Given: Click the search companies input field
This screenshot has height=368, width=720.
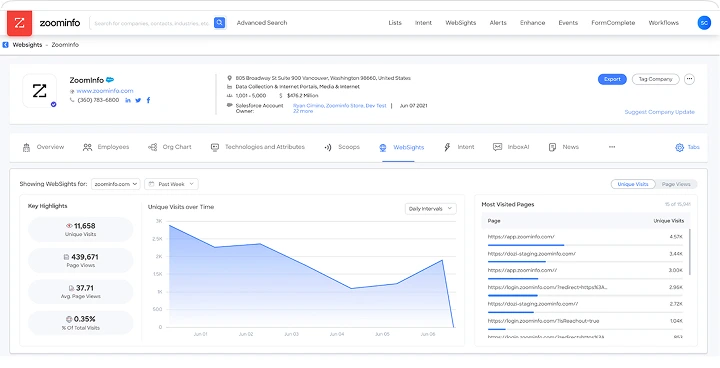Looking at the screenshot, I should tap(152, 23).
